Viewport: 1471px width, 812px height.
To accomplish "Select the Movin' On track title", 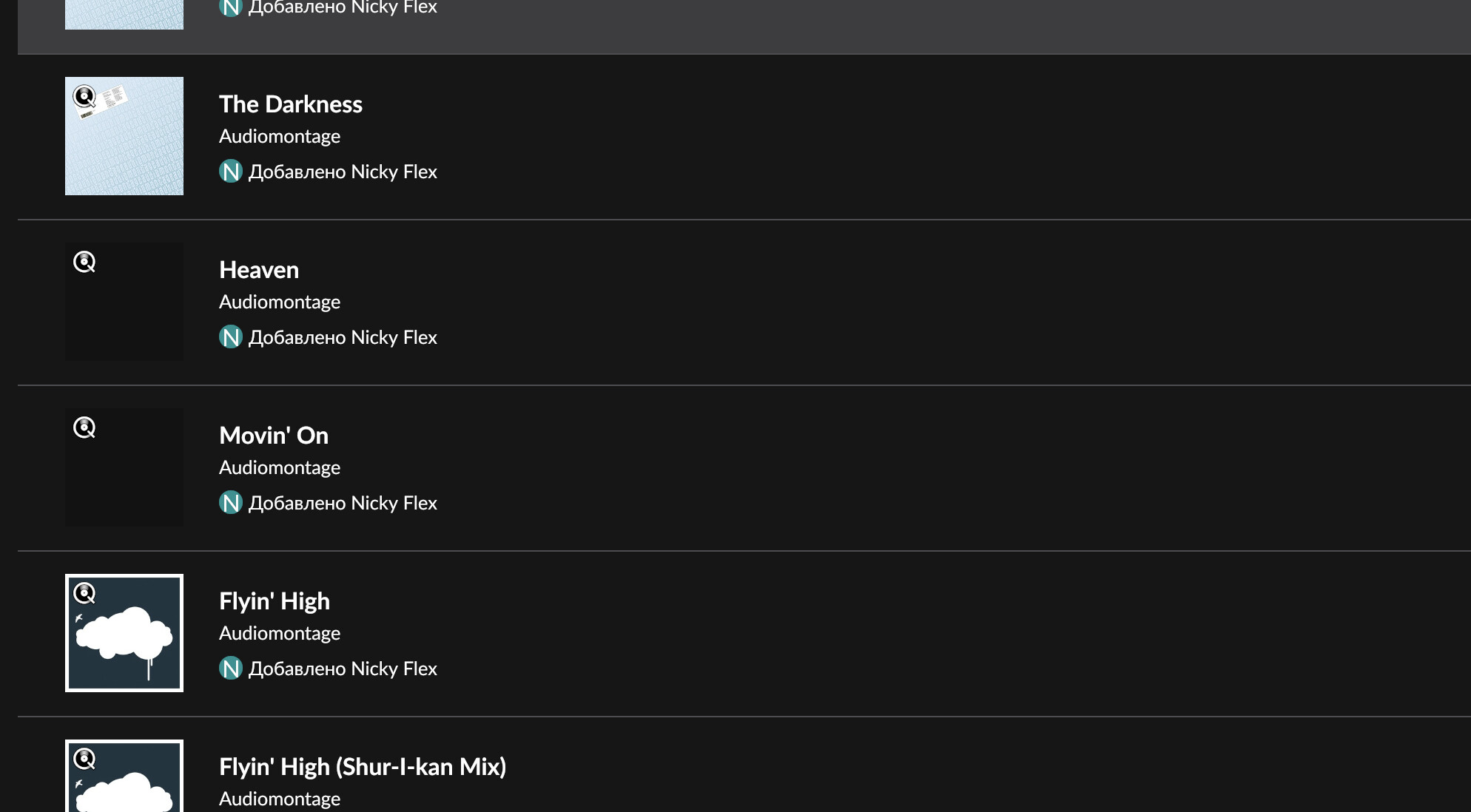I will (x=274, y=436).
